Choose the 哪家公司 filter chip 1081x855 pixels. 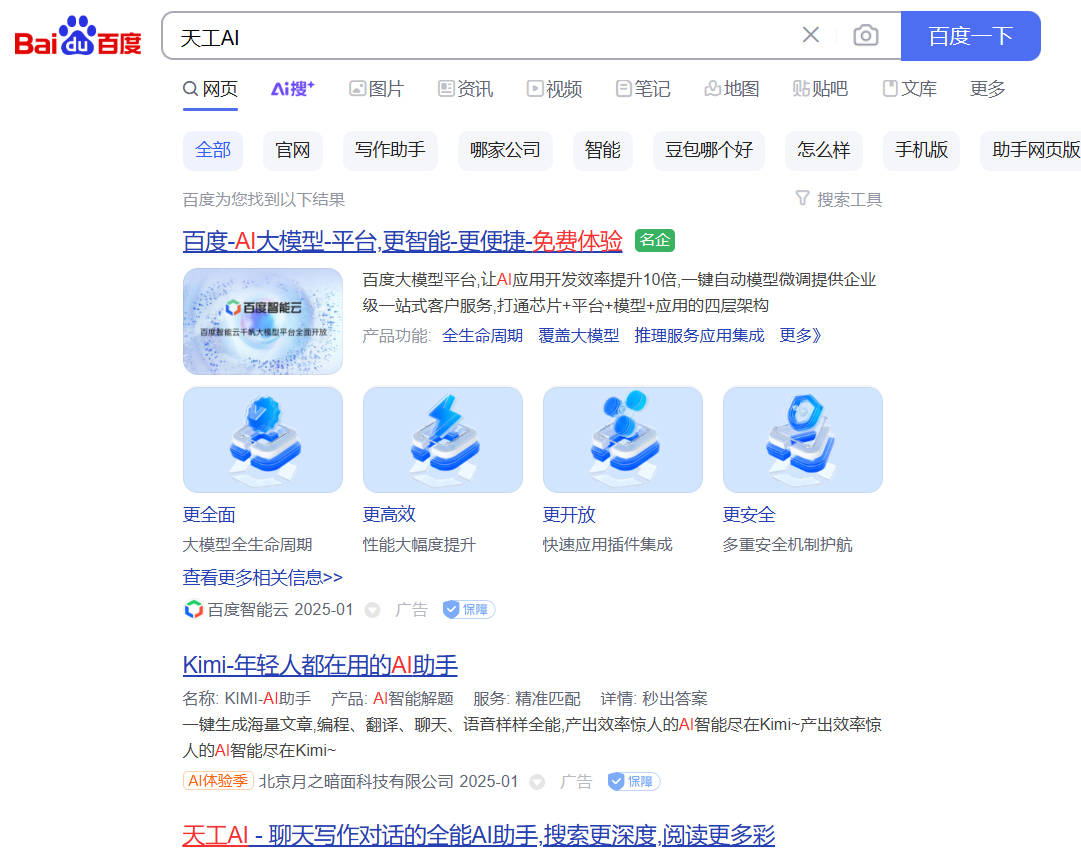point(505,150)
